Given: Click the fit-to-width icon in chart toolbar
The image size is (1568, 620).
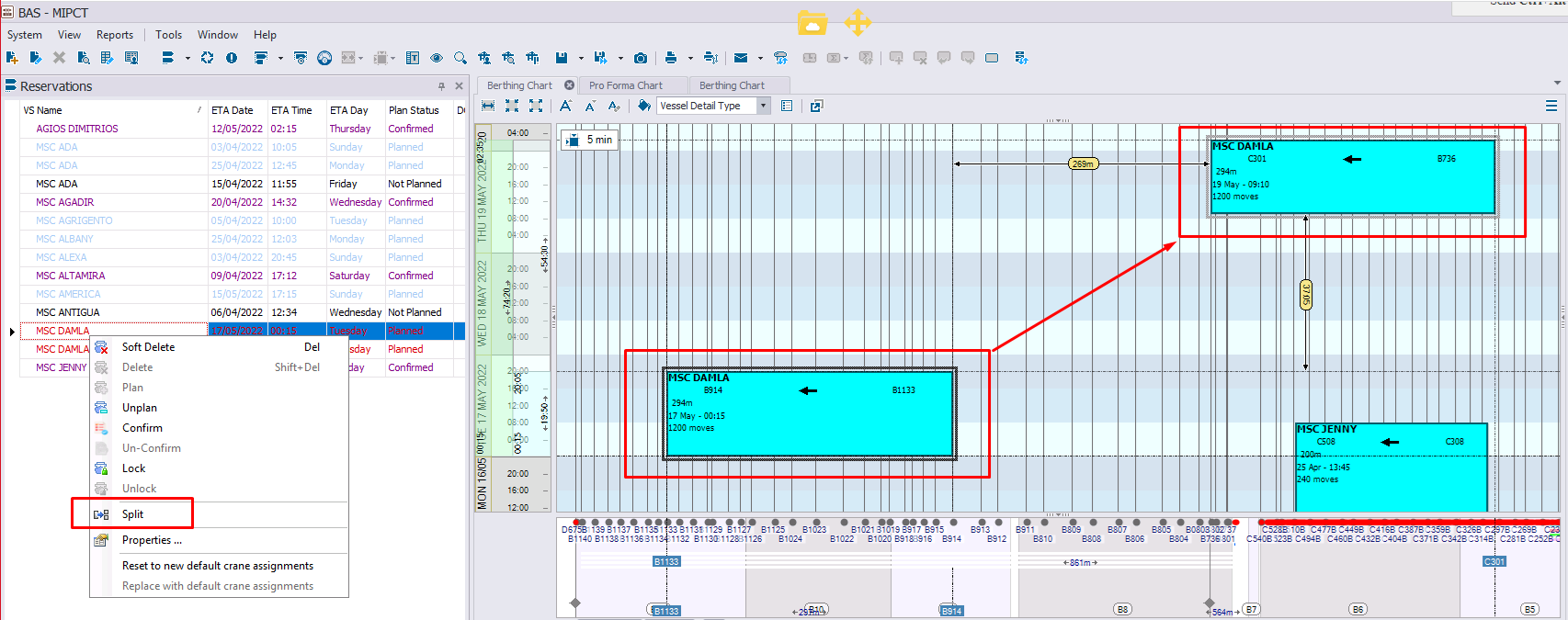Looking at the screenshot, I should coord(488,106).
